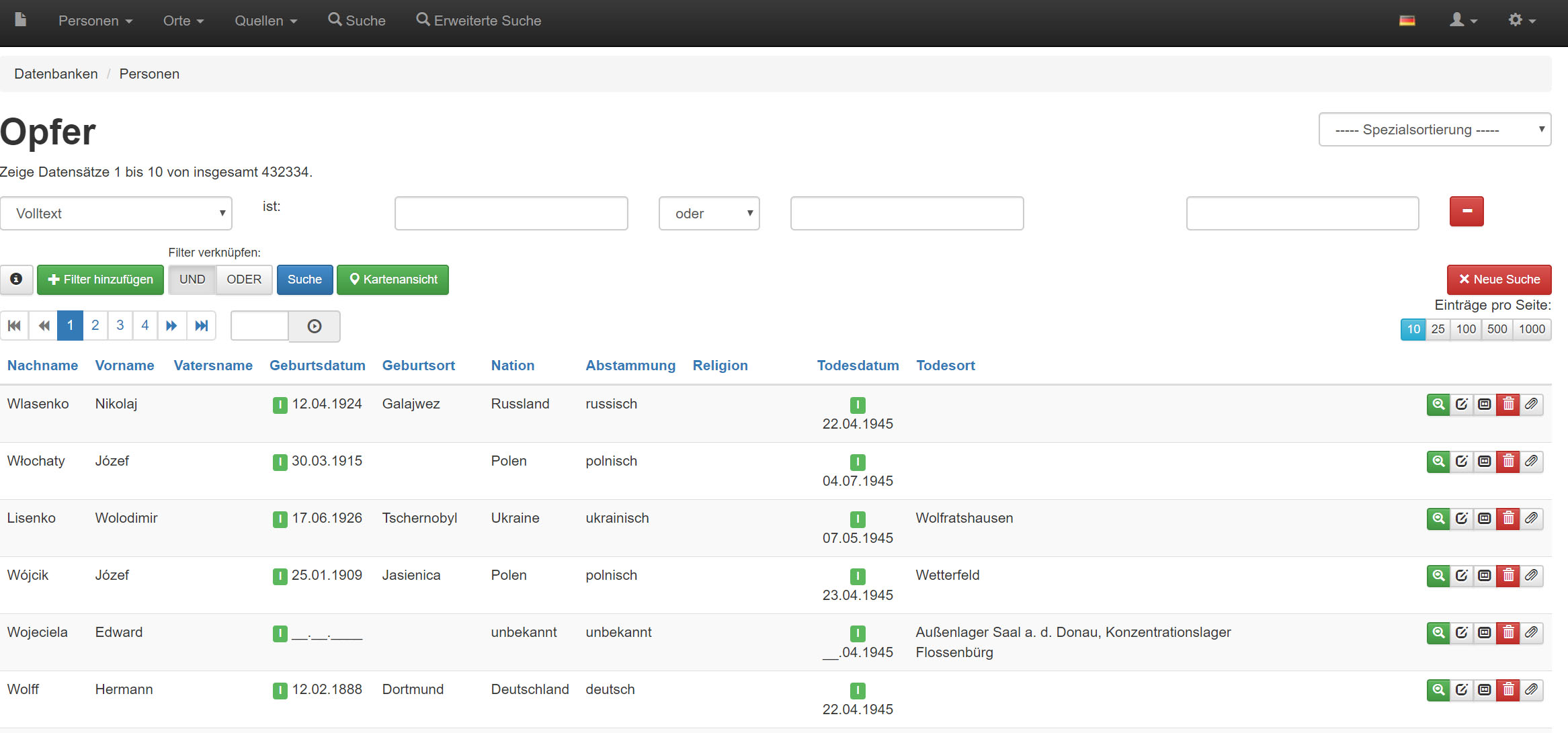1568x733 pixels.
Task: Open Kartenansicht map view
Action: (x=393, y=279)
